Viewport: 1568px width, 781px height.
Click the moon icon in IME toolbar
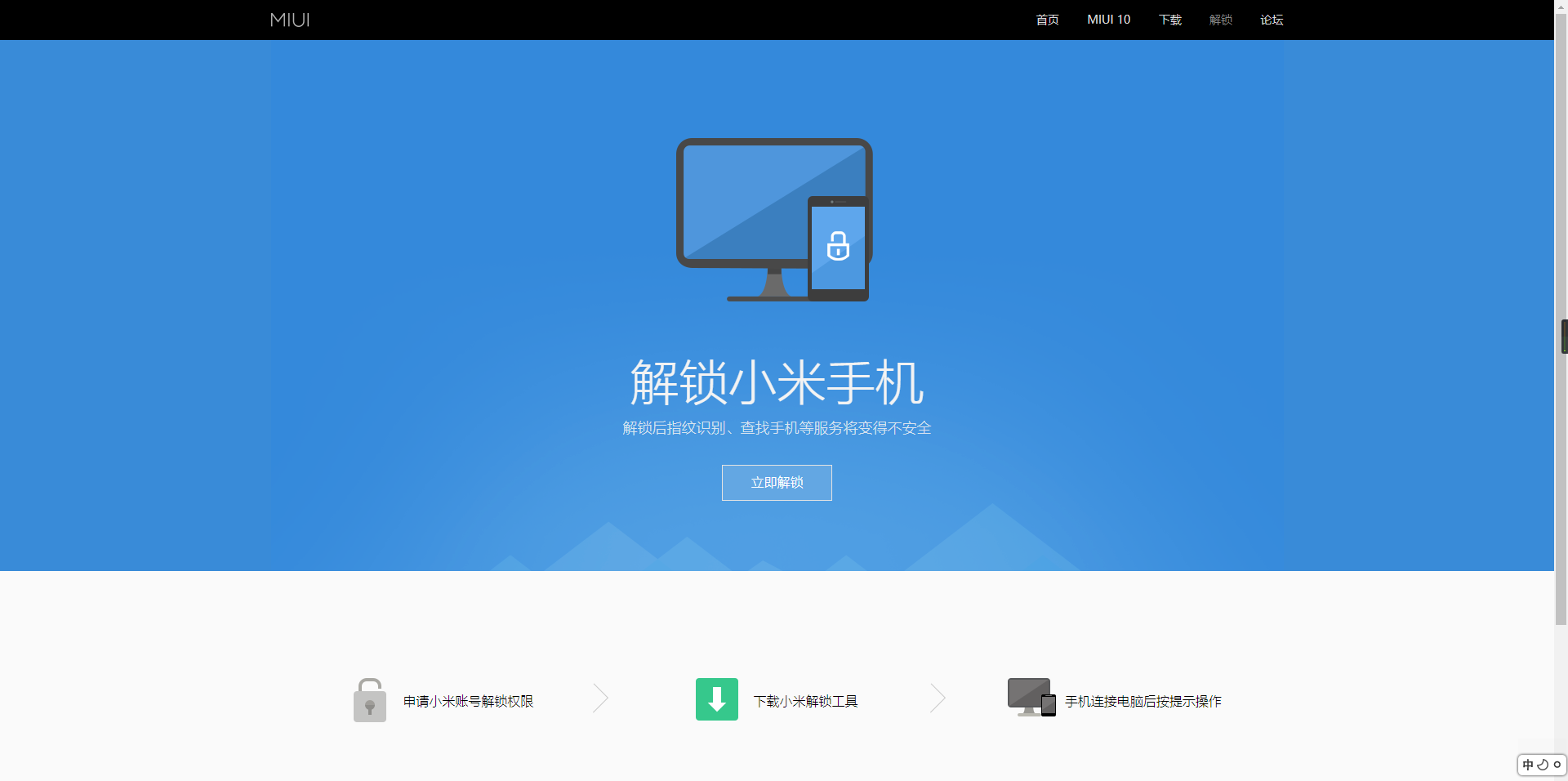coord(1543,765)
